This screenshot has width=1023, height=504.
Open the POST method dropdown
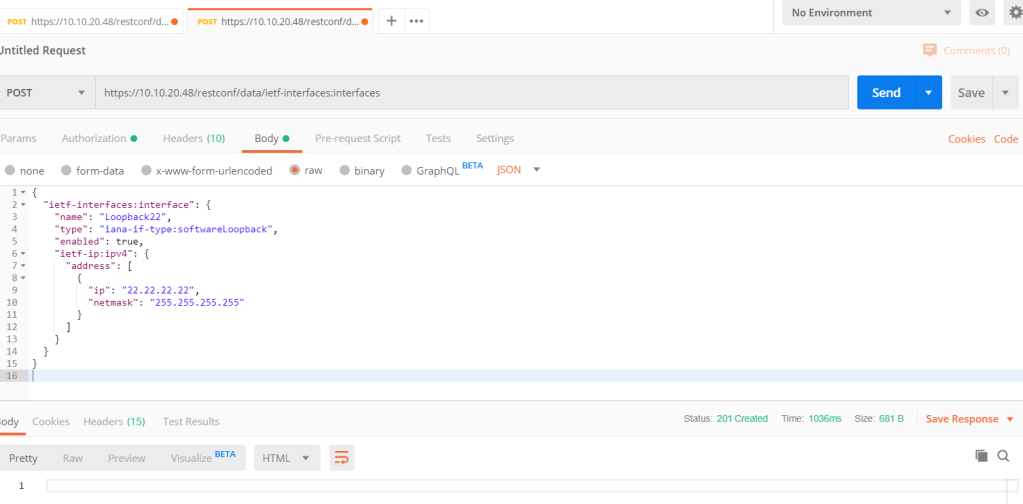click(46, 93)
